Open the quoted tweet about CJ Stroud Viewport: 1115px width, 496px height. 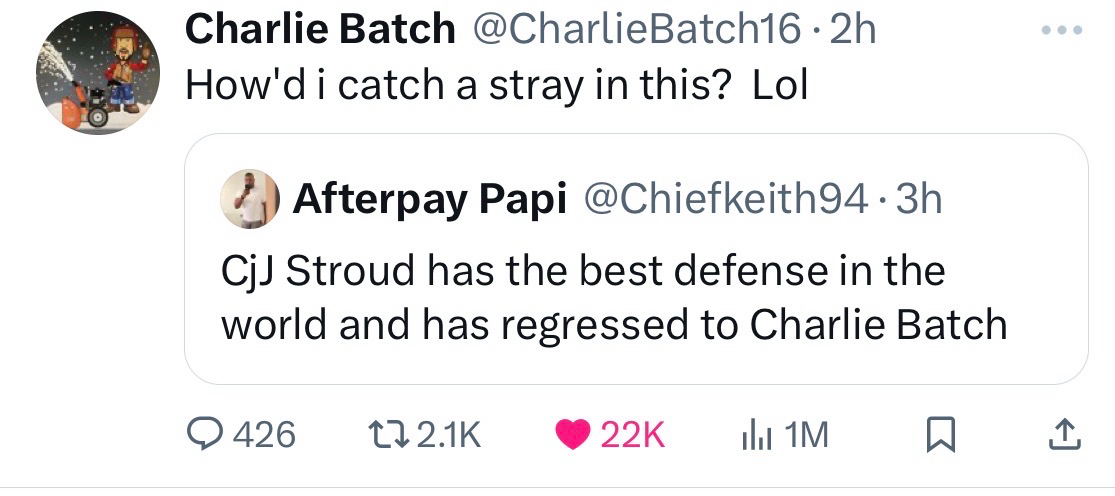(x=613, y=297)
